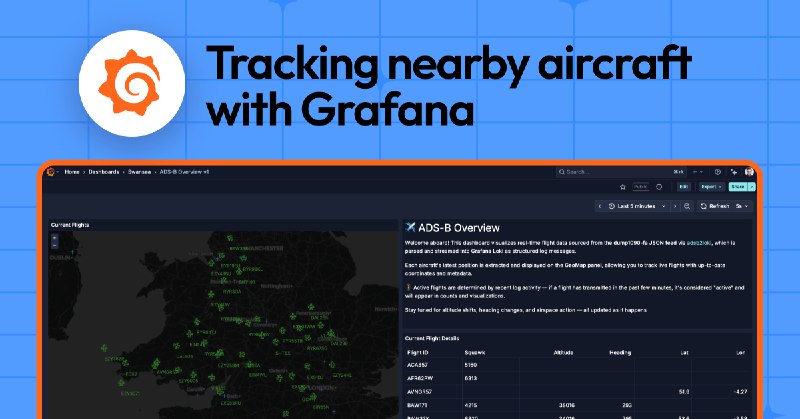Open the Export dropdown
Viewport: 800px width, 419px height.
point(711,187)
